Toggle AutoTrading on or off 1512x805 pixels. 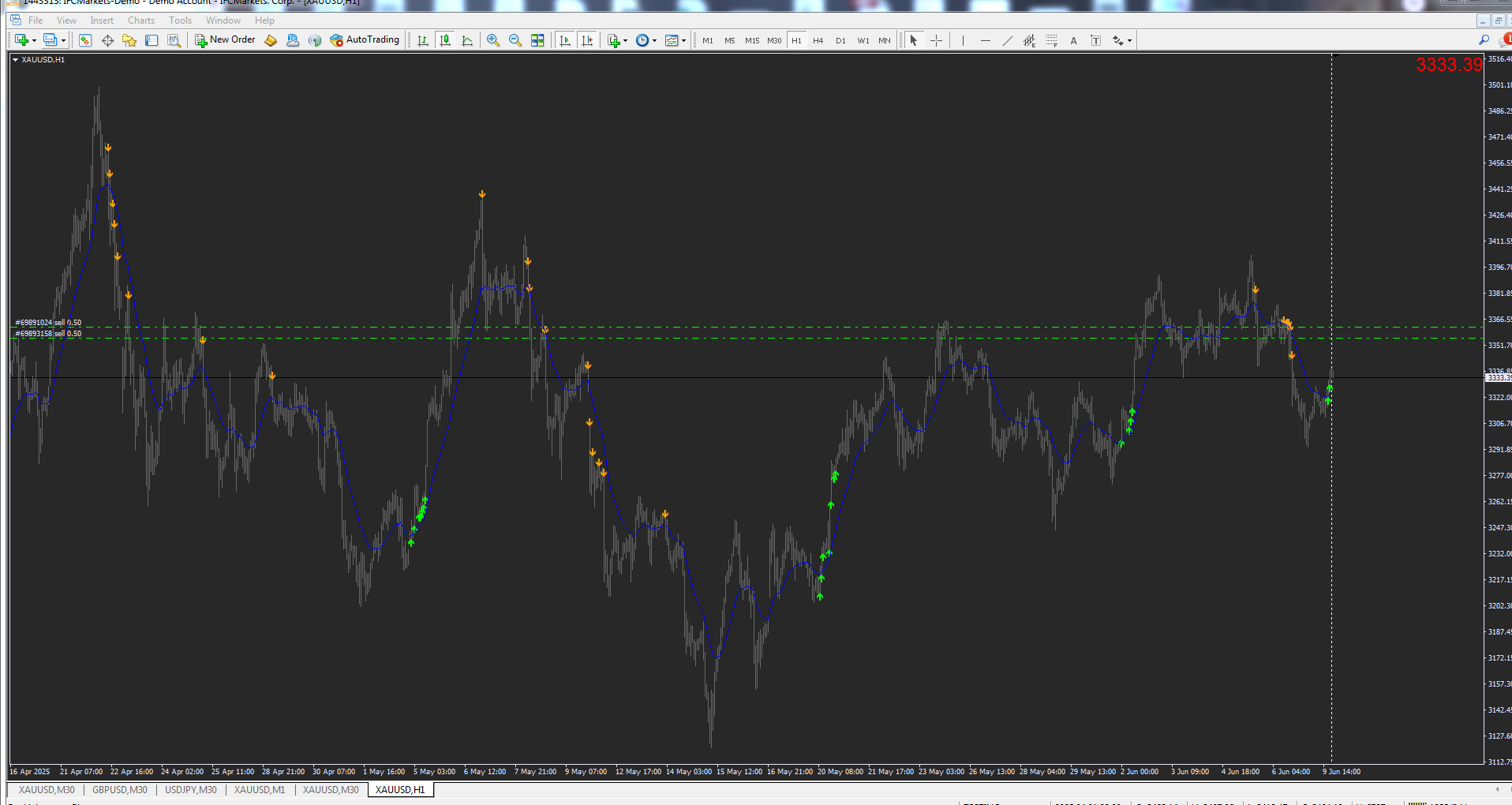pyautogui.click(x=365, y=40)
